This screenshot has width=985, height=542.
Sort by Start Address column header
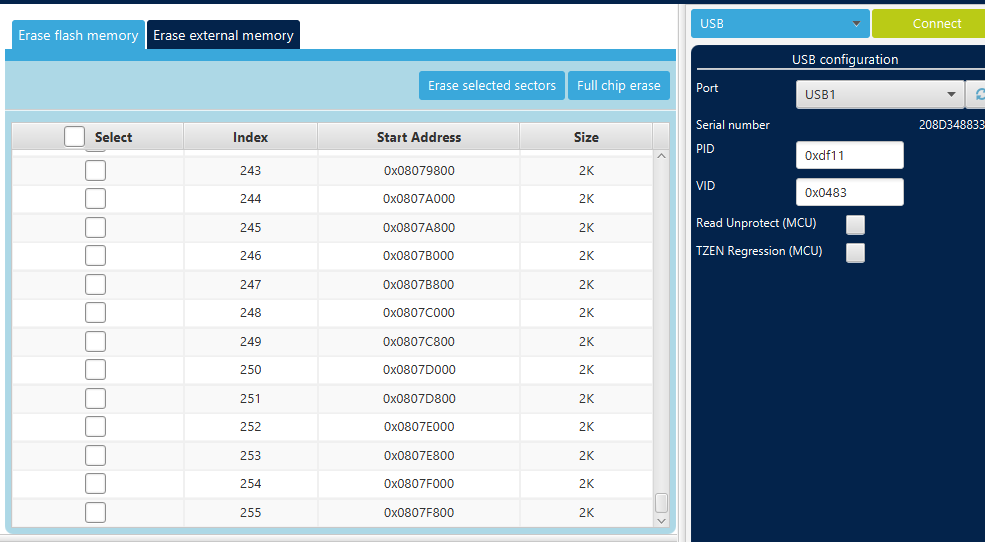coord(418,137)
